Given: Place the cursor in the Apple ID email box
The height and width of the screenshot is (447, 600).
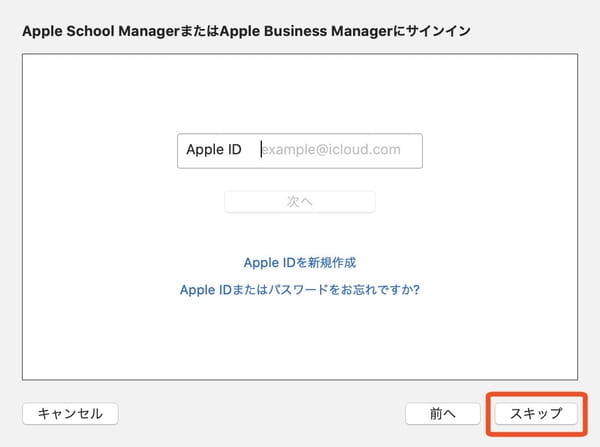Looking at the screenshot, I should 300,151.
